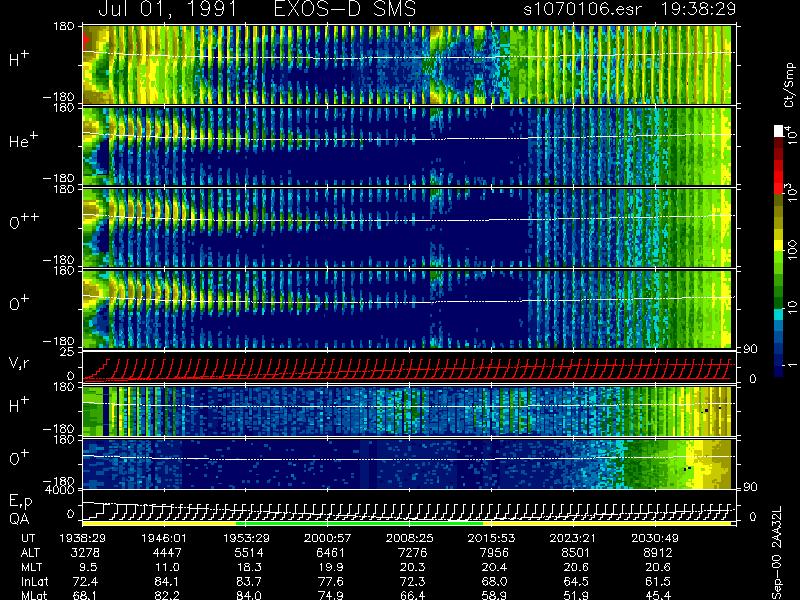
Task: Select MLT value '11.0'
Action: (167, 567)
